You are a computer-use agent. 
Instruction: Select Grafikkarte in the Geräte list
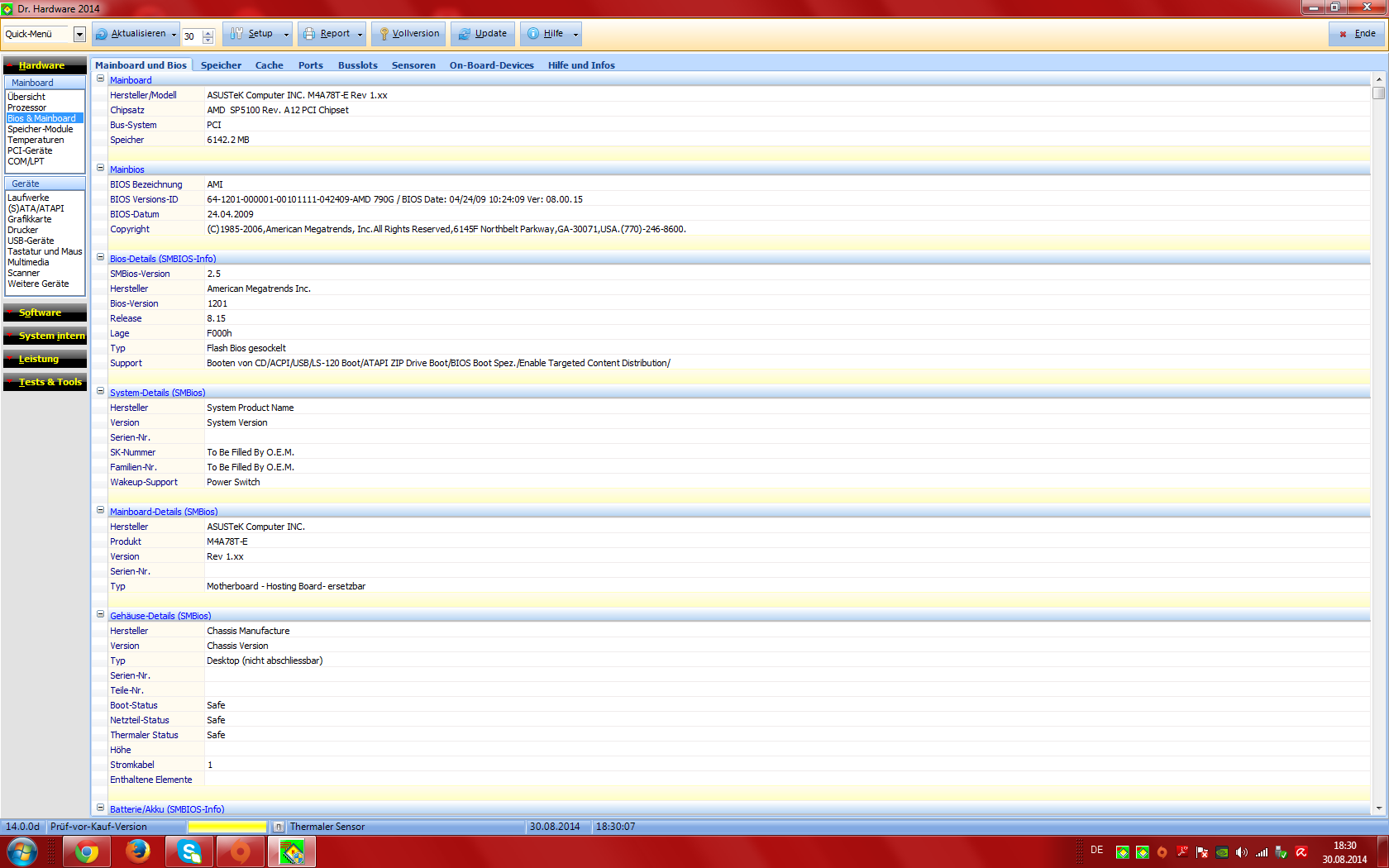point(30,219)
